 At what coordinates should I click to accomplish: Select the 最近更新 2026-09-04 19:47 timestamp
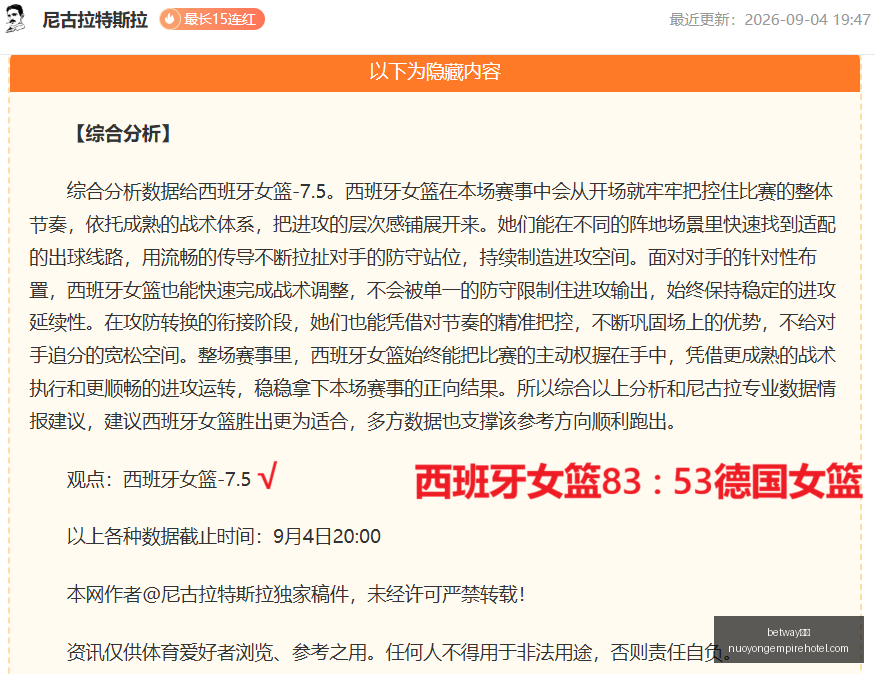(770, 20)
